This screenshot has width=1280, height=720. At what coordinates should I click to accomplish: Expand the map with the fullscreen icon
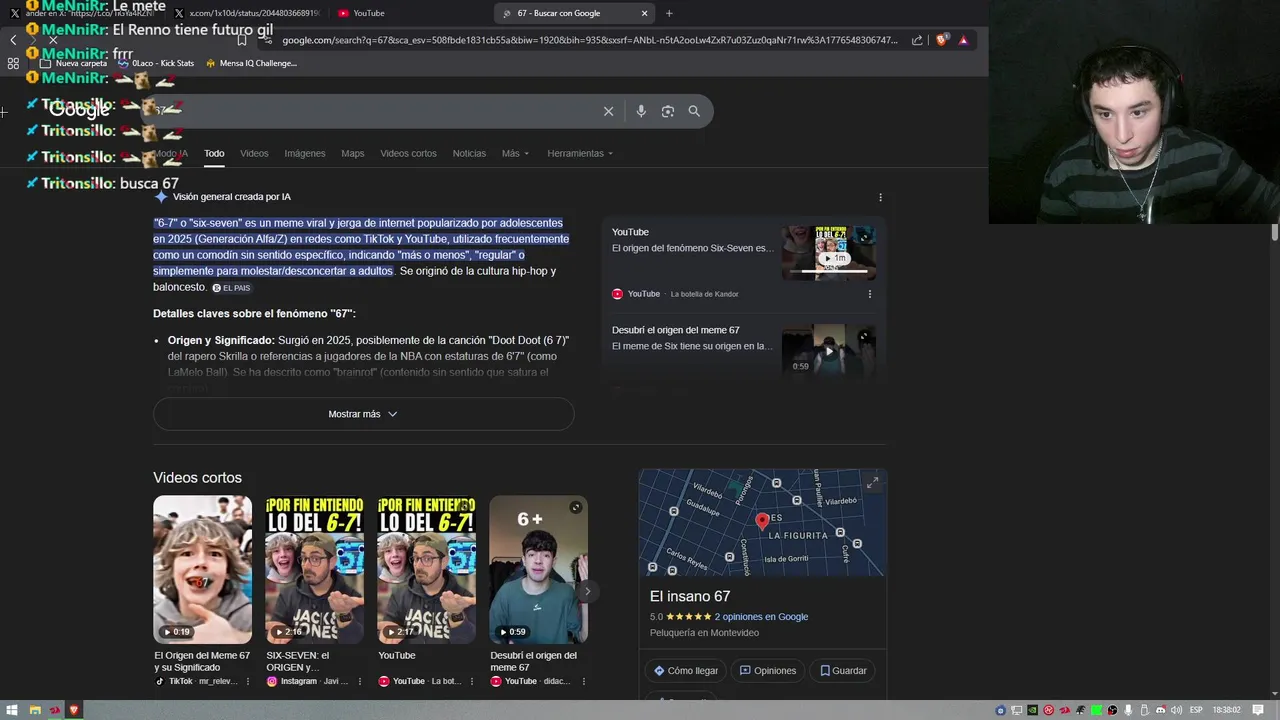[x=872, y=482]
